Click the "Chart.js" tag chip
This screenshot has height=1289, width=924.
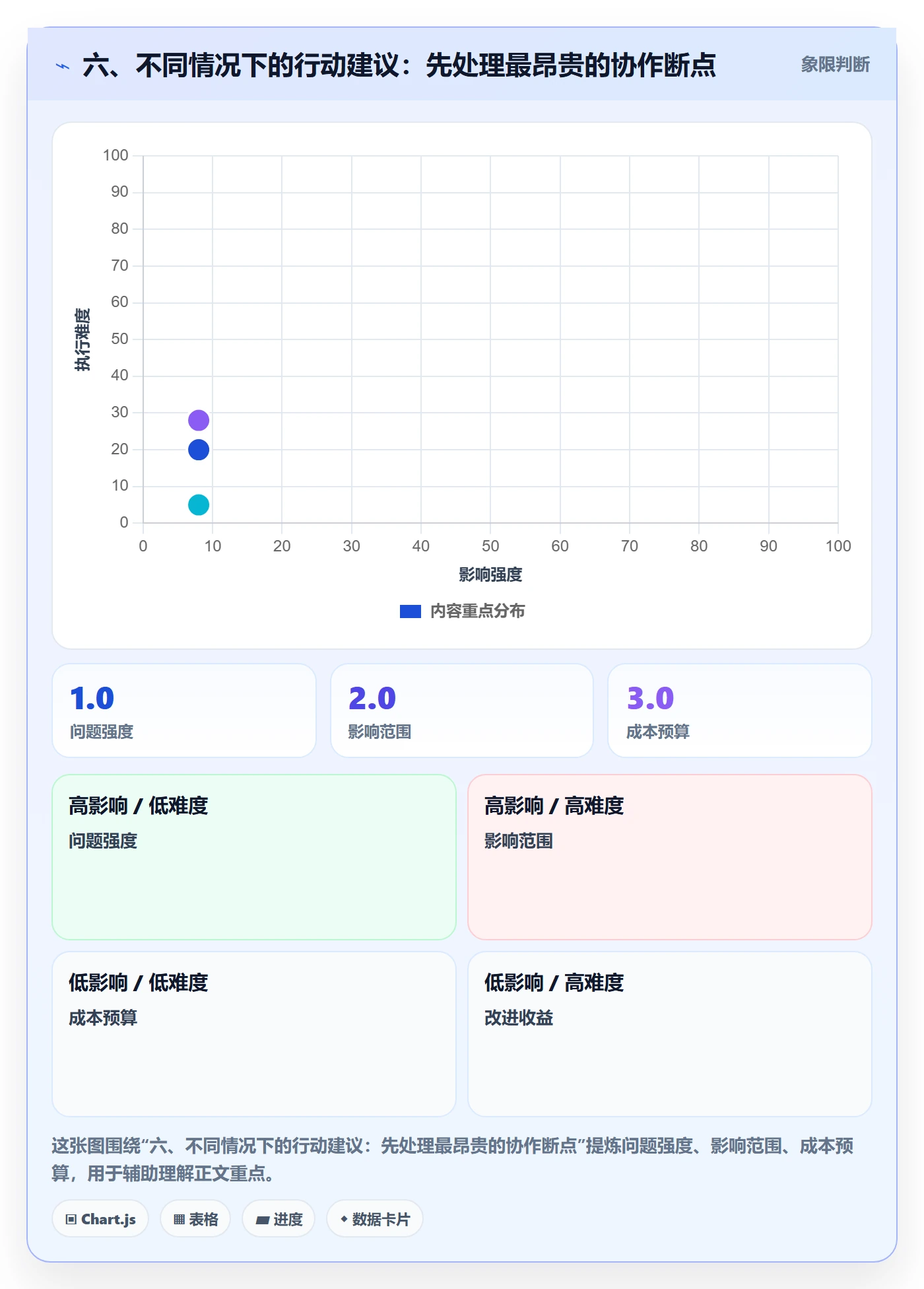click(x=100, y=1219)
